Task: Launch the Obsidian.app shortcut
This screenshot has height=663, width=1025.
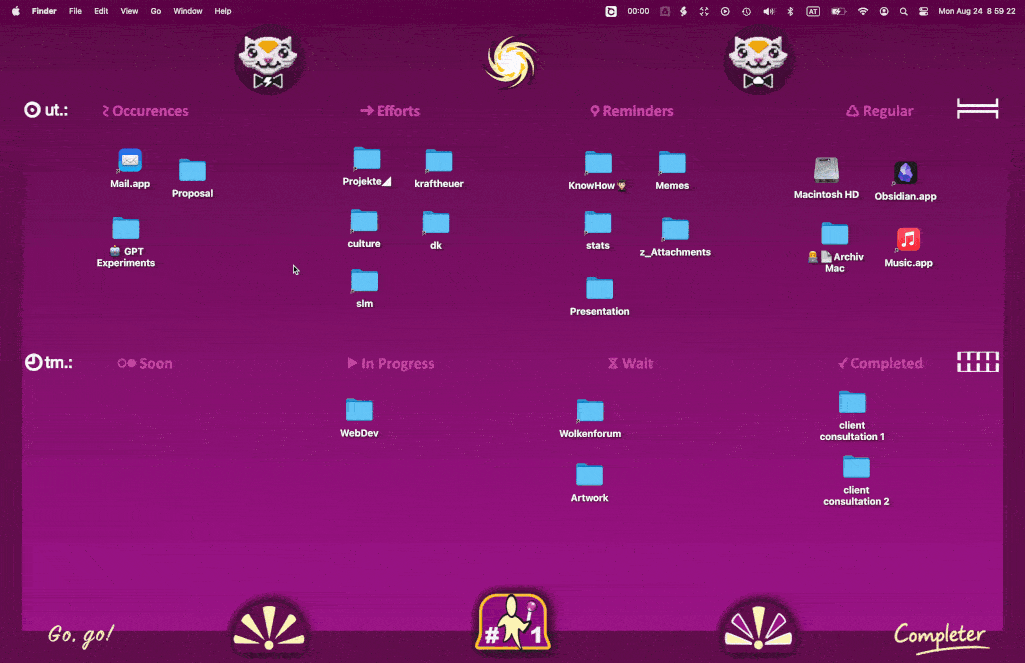Action: [905, 173]
